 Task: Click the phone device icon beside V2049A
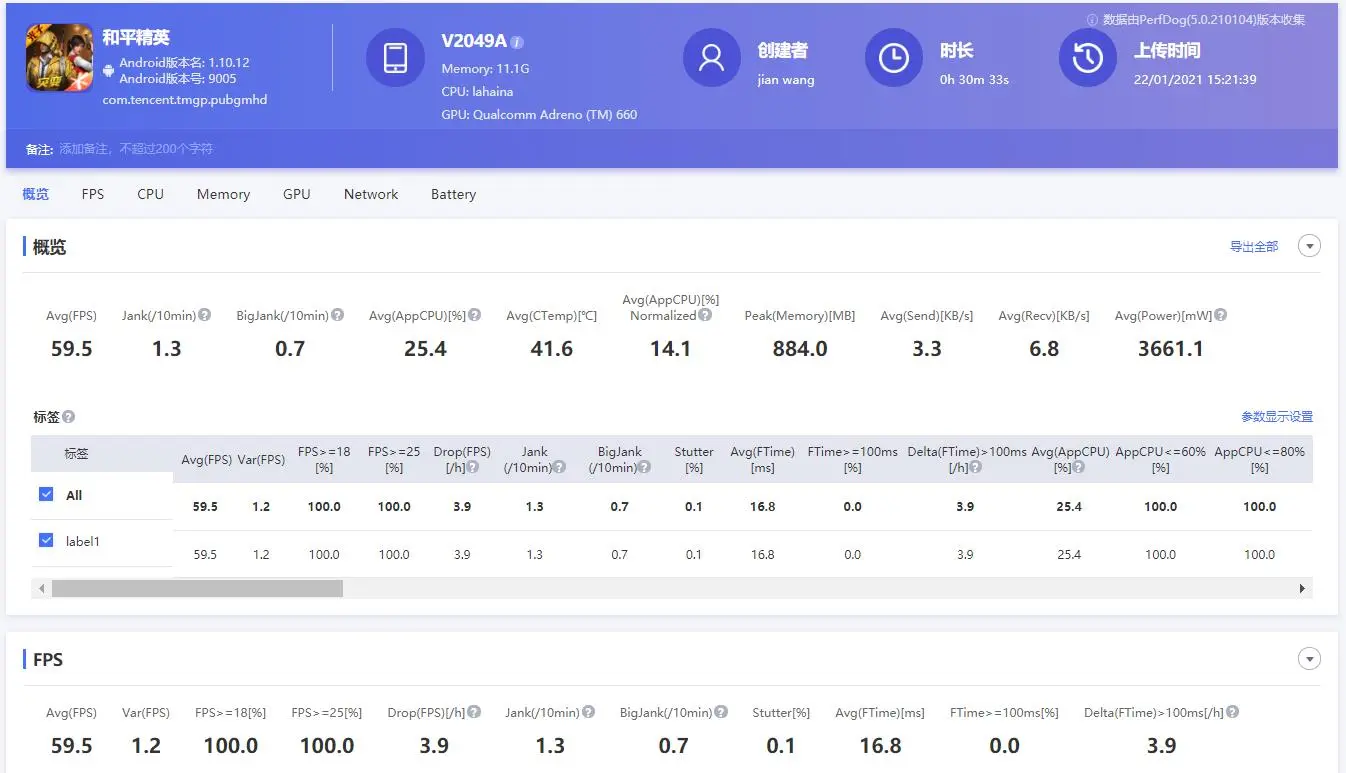click(395, 58)
